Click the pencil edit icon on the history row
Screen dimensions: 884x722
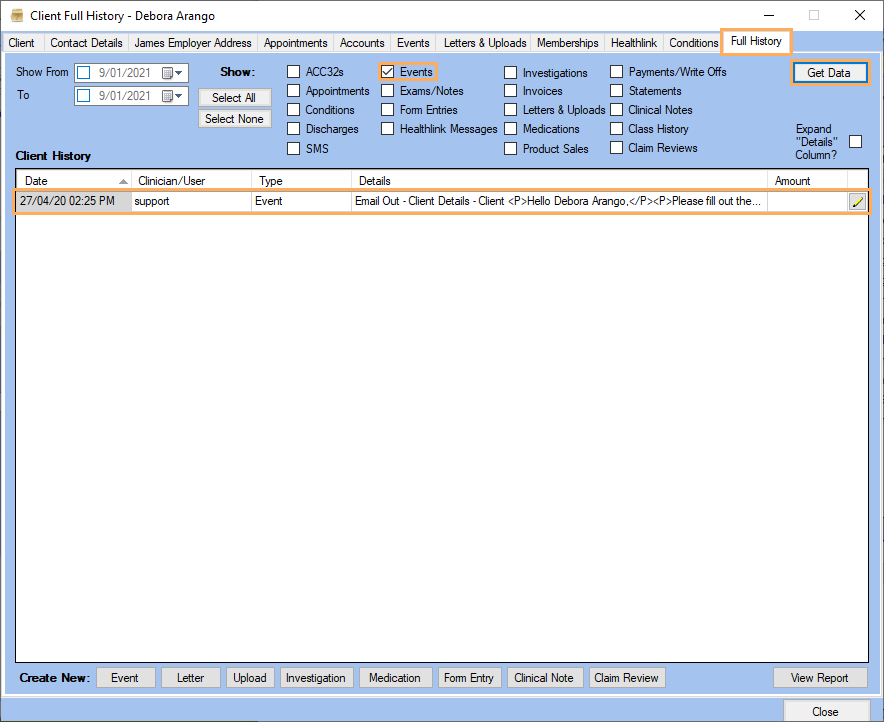pyautogui.click(x=857, y=201)
